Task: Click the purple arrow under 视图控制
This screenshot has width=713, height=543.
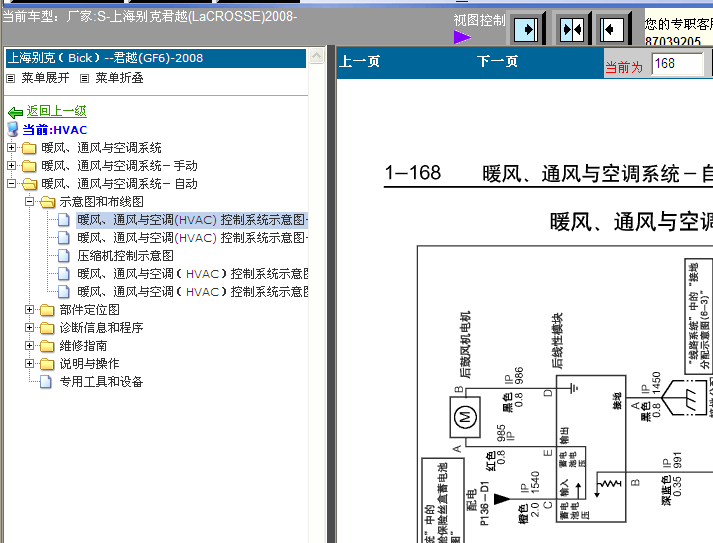Action: [462, 37]
